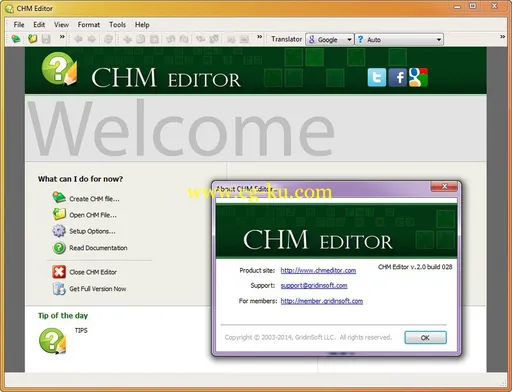Click the CHM Editor logo in banner
Image resolution: width=512 pixels, height=392 pixels.
(x=59, y=69)
